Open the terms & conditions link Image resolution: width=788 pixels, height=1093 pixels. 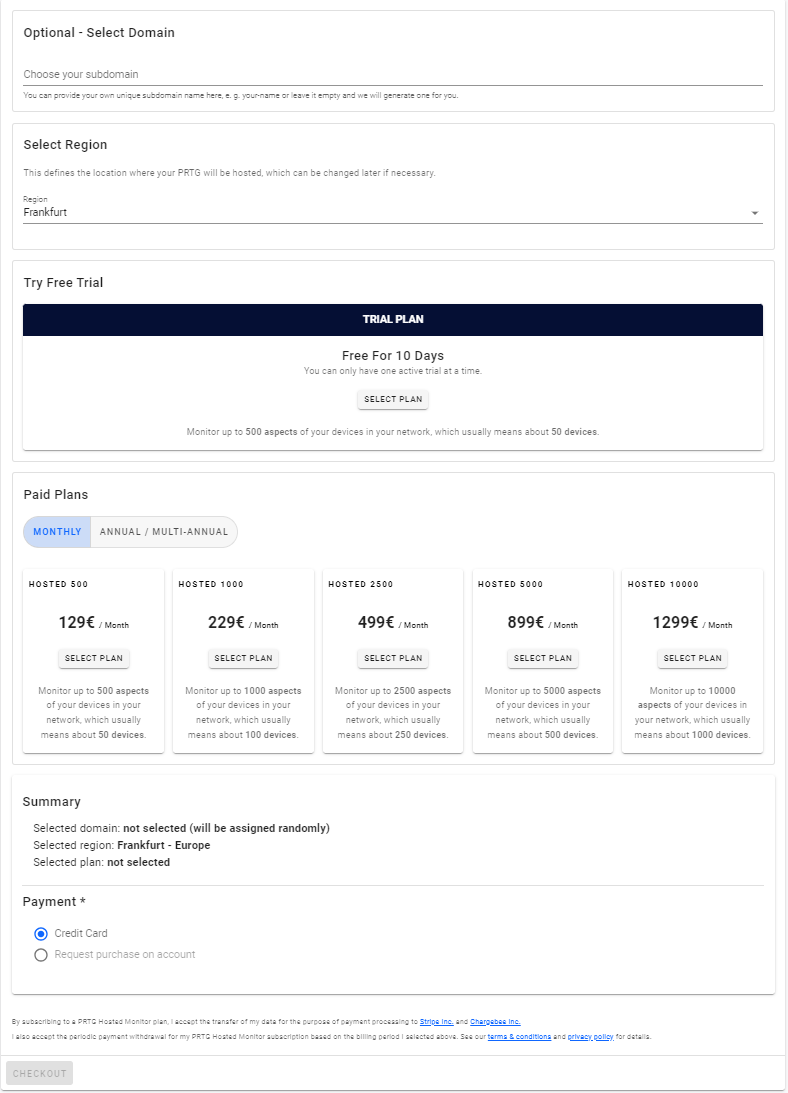(519, 1037)
